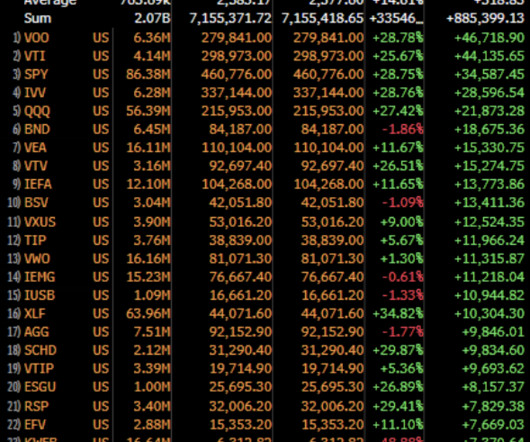Click VWO volume 16.16M
The width and height of the screenshot is (530, 442).
(x=148, y=259)
